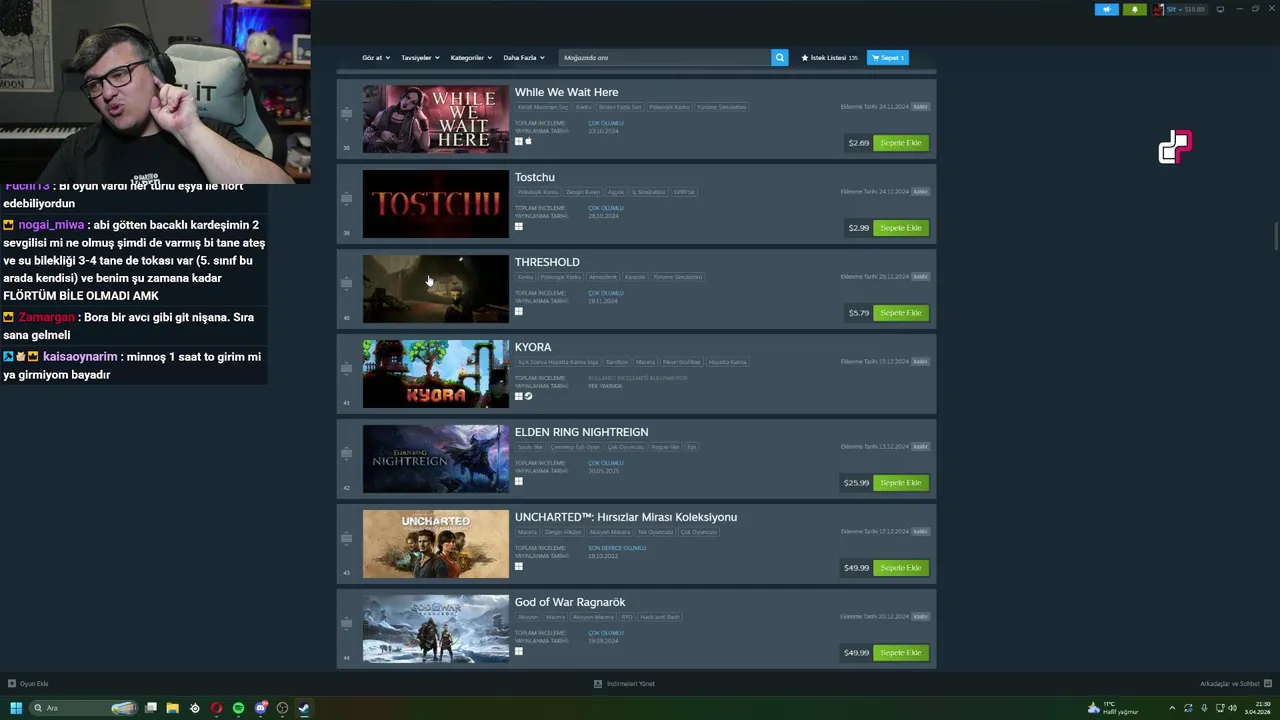The width and height of the screenshot is (1280, 720).
Task: Click the blue megaphone announcements icon
Action: [1107, 9]
